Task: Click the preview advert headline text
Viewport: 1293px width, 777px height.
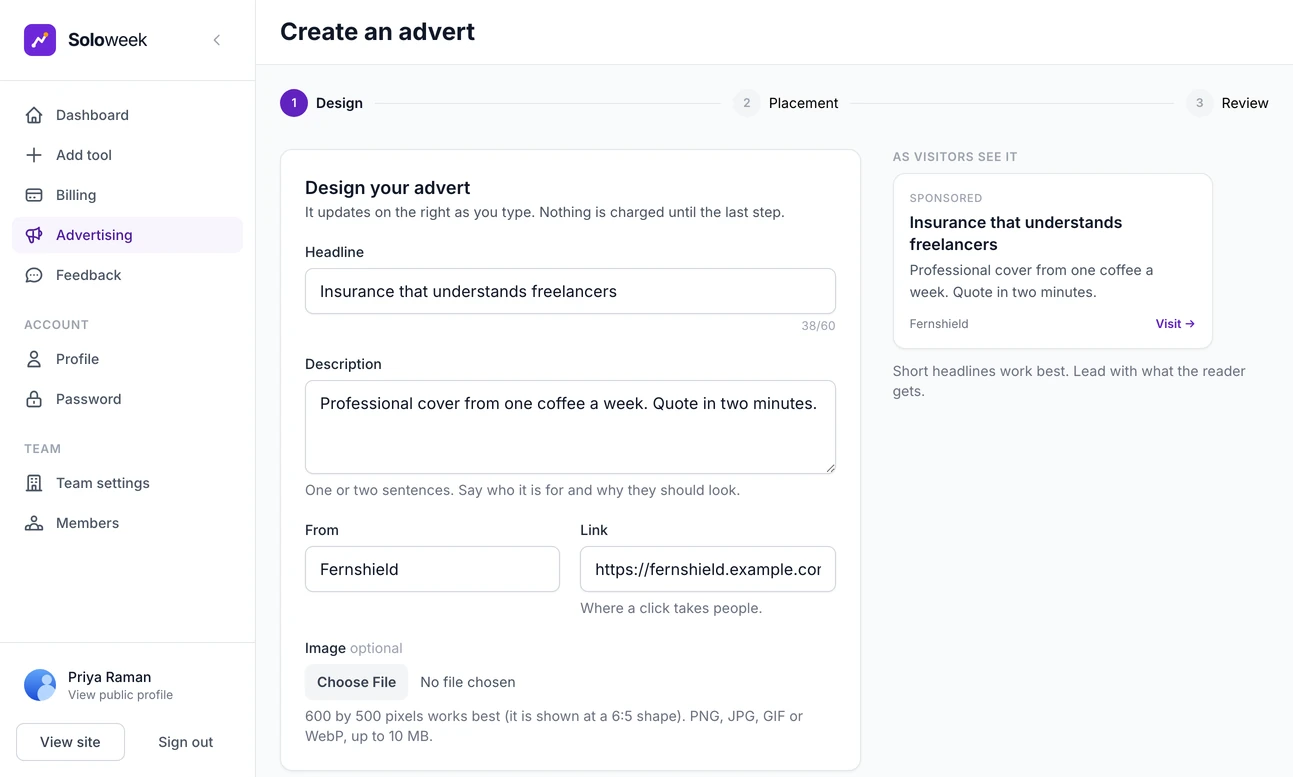Action: click(x=1016, y=233)
